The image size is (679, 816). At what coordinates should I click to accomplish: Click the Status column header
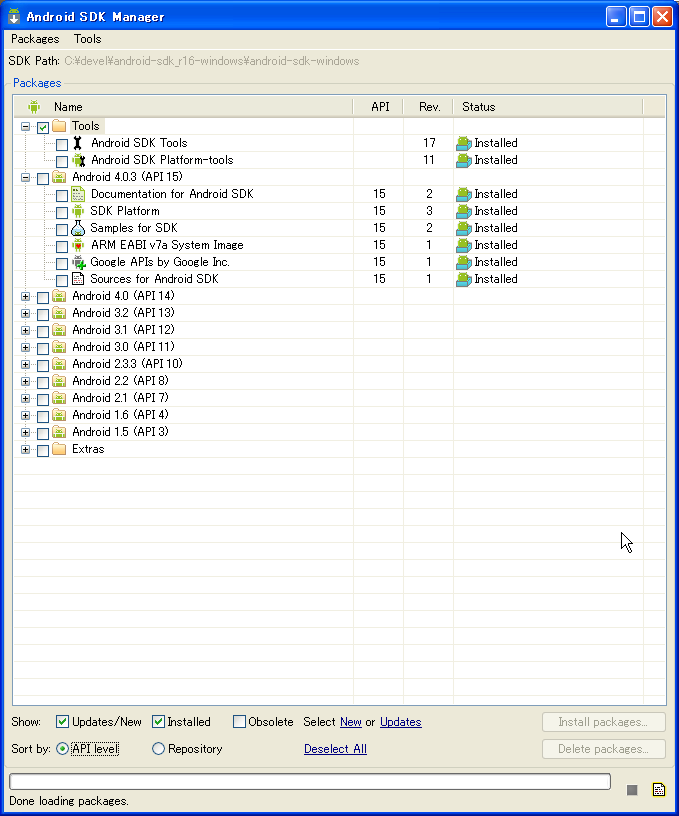548,107
